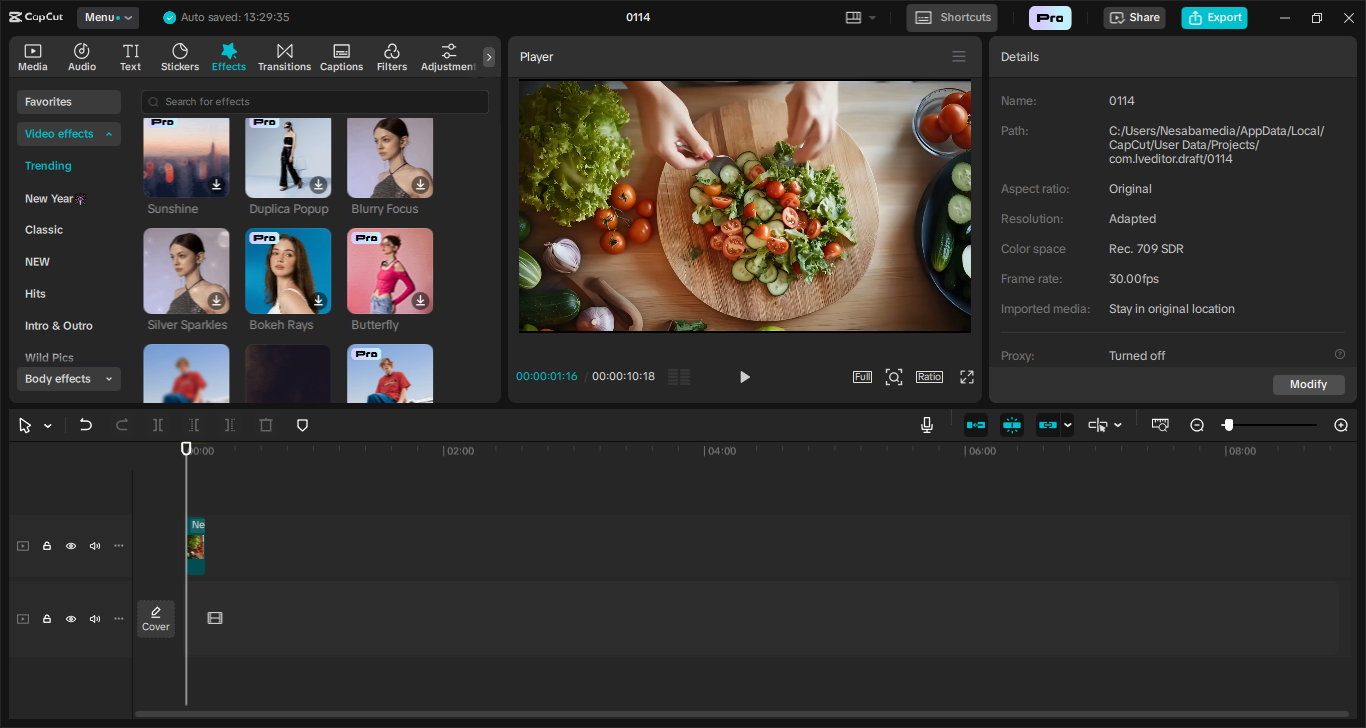1366x728 pixels.
Task: Select the Bokeh Rays effect thumbnail
Action: (288, 271)
